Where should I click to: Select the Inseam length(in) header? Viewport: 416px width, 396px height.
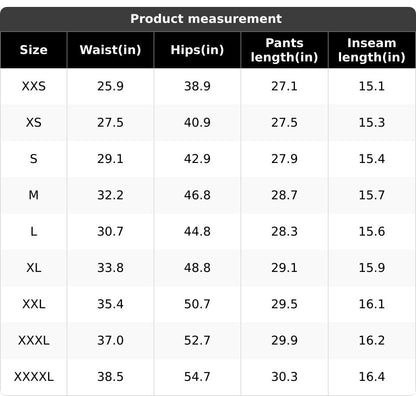tap(372, 50)
